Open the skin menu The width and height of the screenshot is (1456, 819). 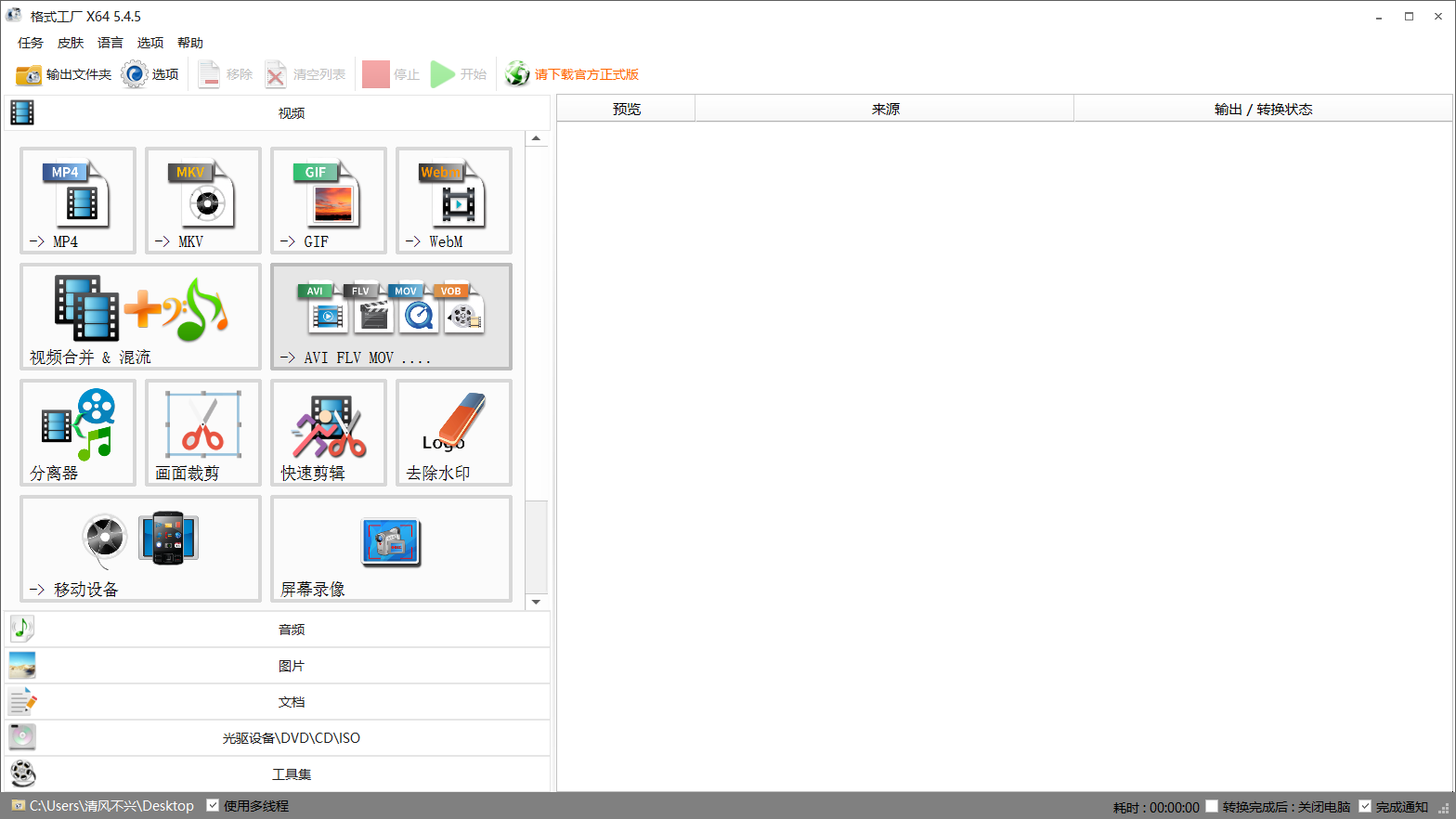(x=70, y=43)
